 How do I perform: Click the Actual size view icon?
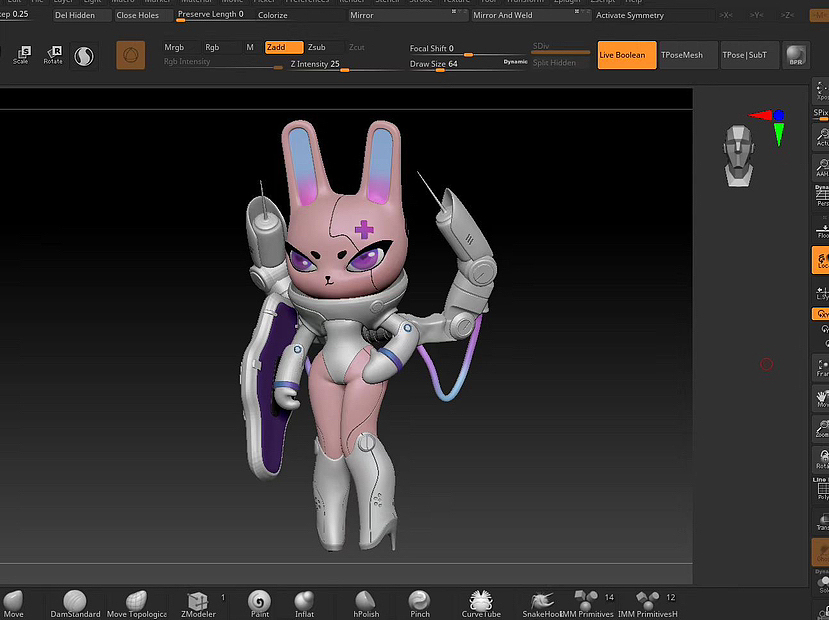(821, 137)
